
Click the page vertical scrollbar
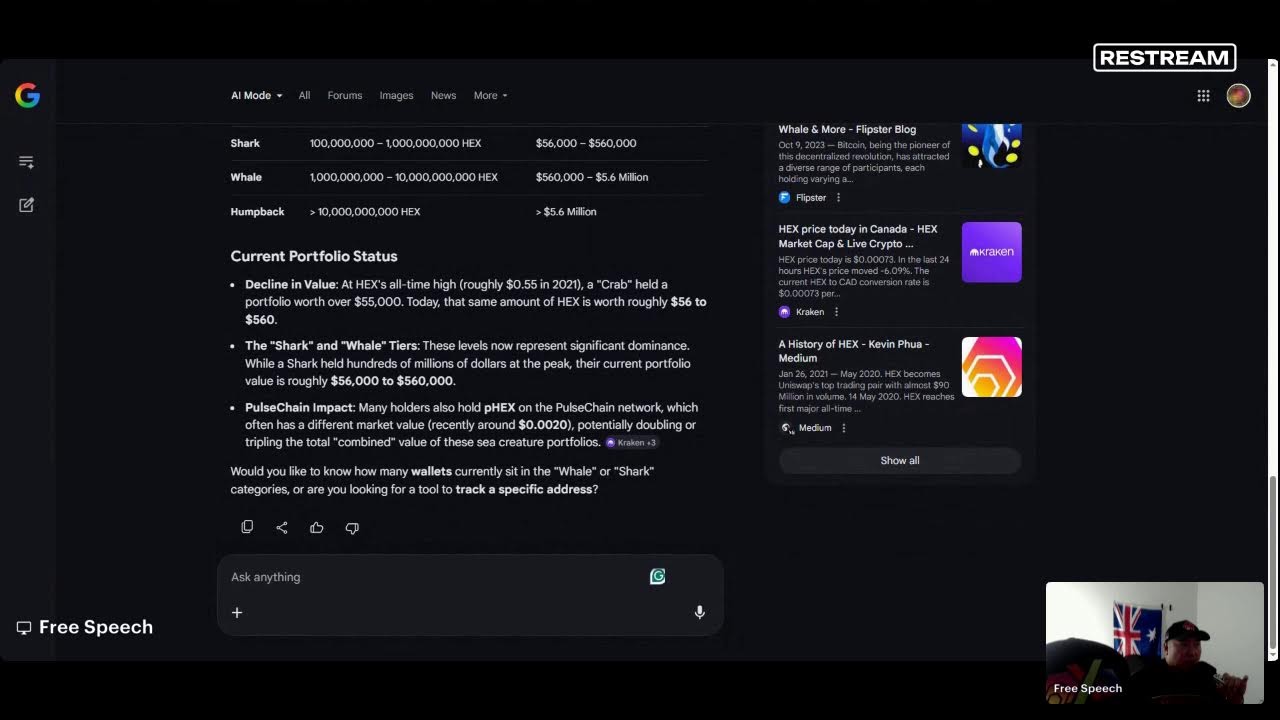pos(1273,560)
